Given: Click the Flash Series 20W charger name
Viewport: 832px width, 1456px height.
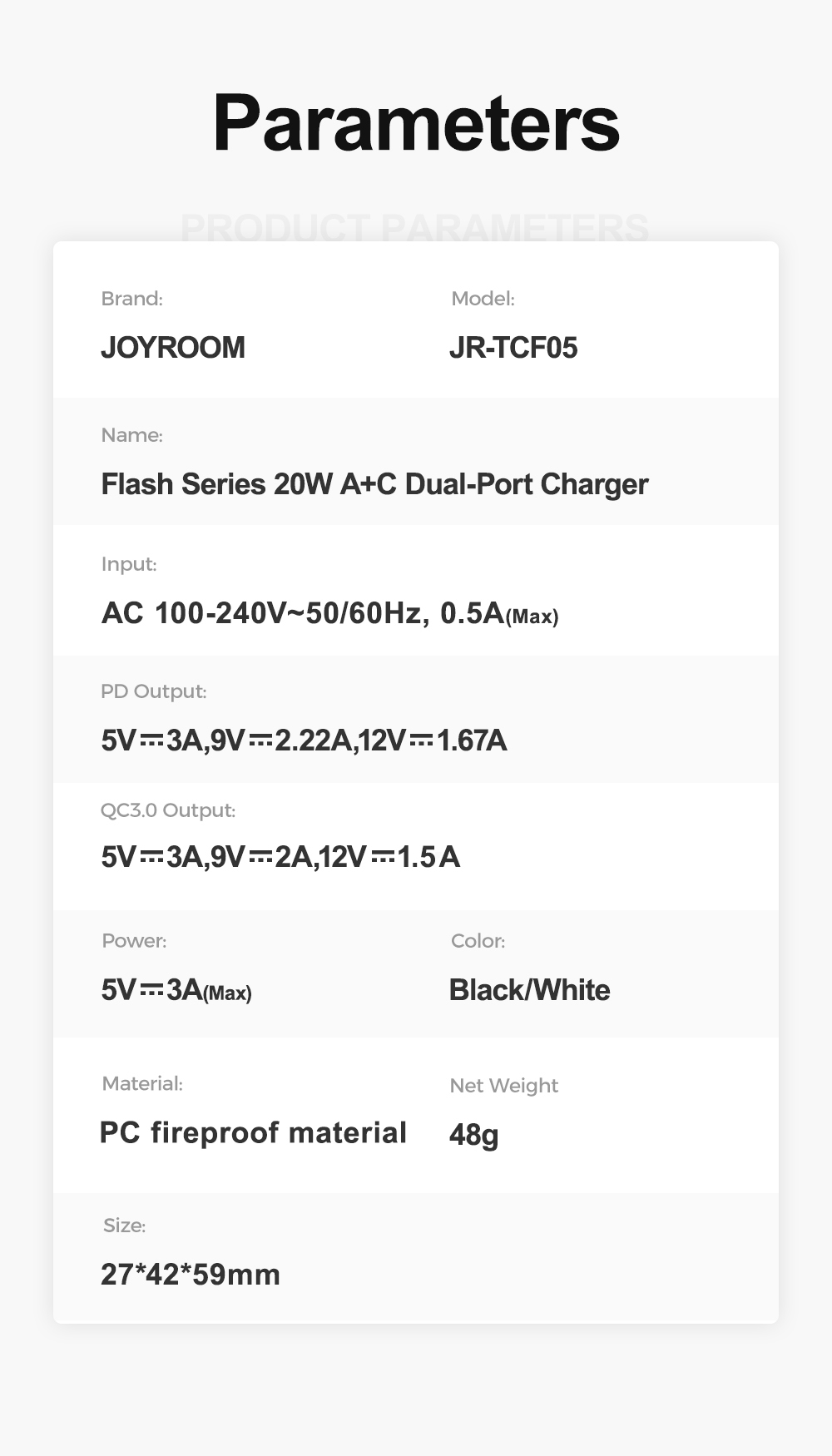Looking at the screenshot, I should point(374,484).
